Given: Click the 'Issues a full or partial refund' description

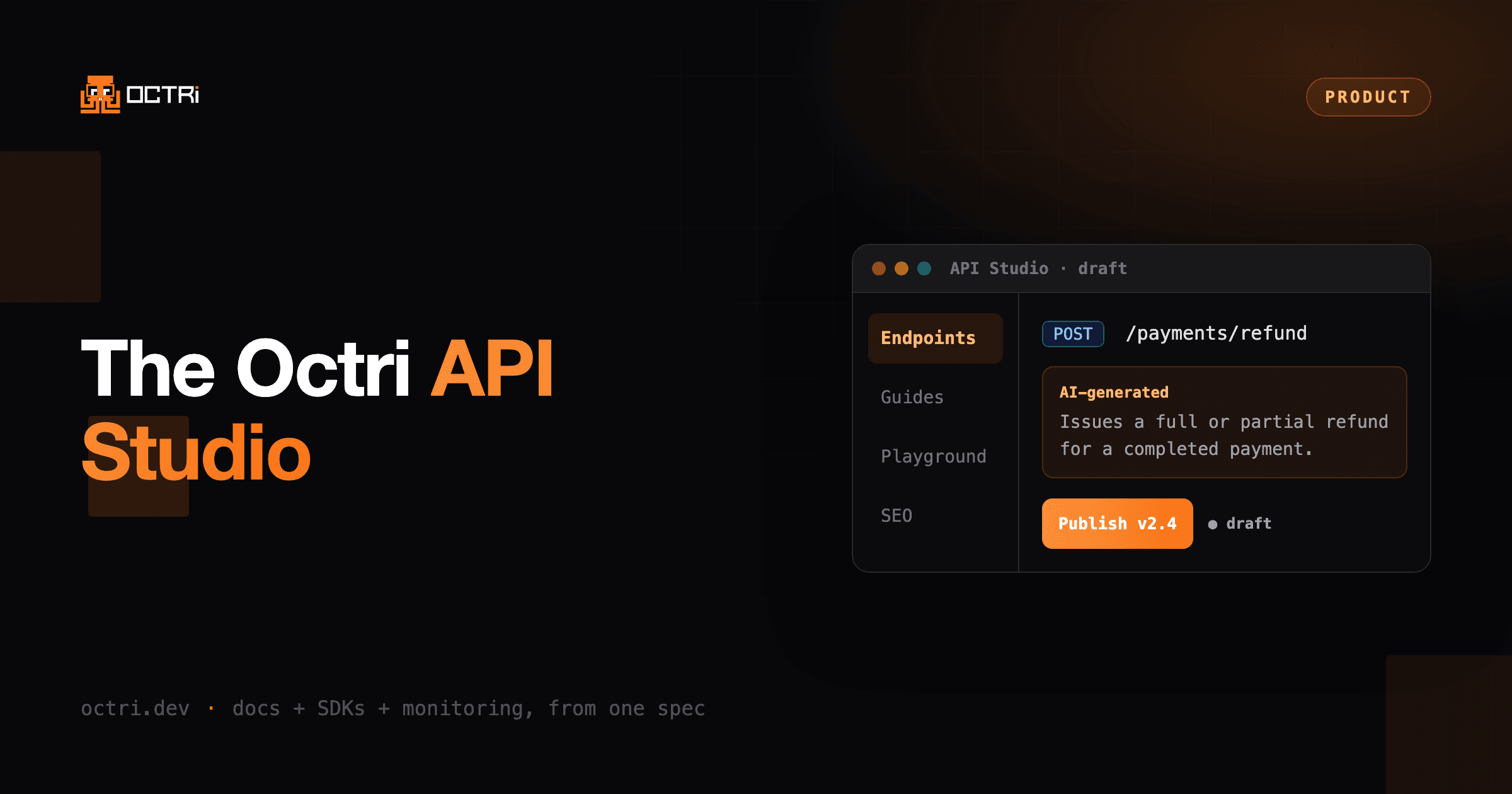Looking at the screenshot, I should point(1224,435).
